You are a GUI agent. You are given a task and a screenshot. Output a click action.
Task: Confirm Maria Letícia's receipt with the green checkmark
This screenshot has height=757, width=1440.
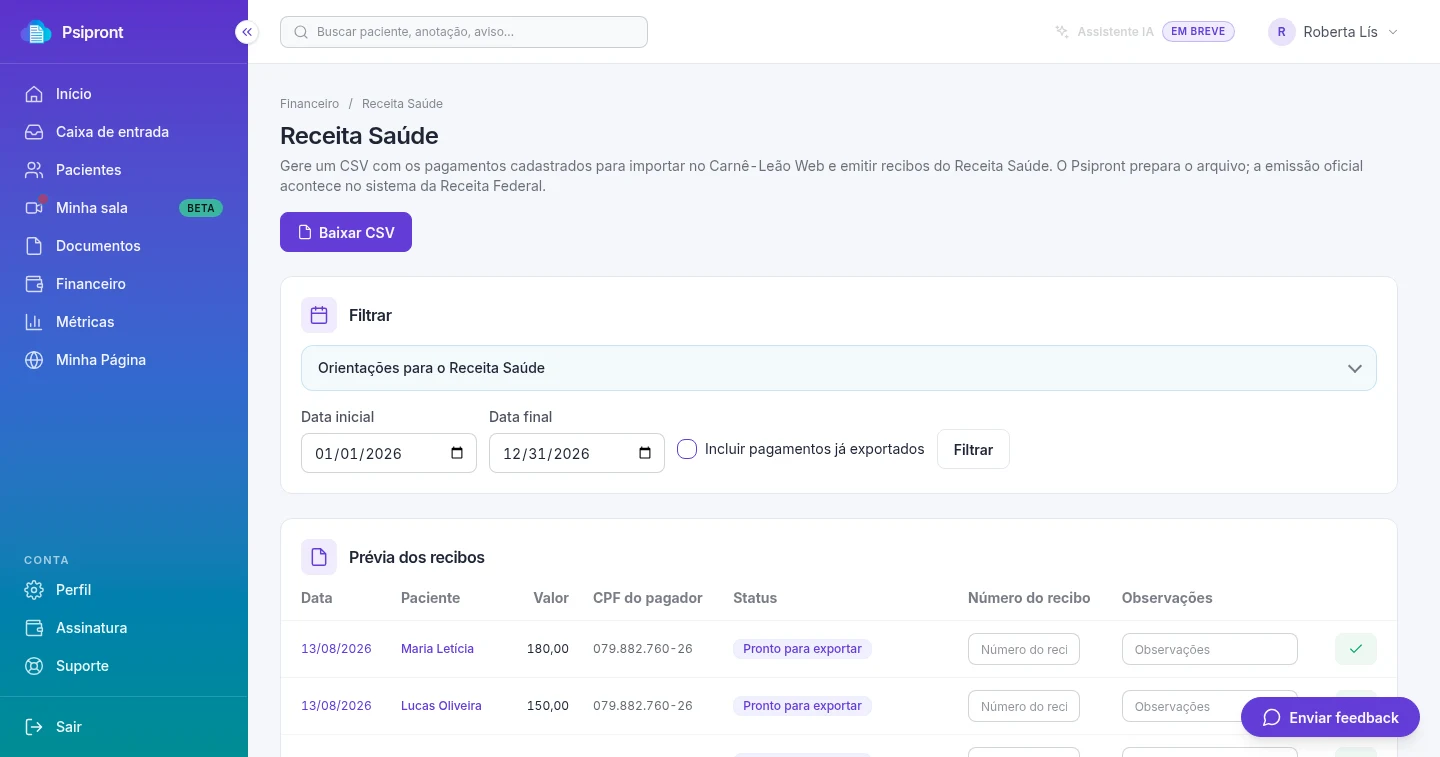(1356, 649)
